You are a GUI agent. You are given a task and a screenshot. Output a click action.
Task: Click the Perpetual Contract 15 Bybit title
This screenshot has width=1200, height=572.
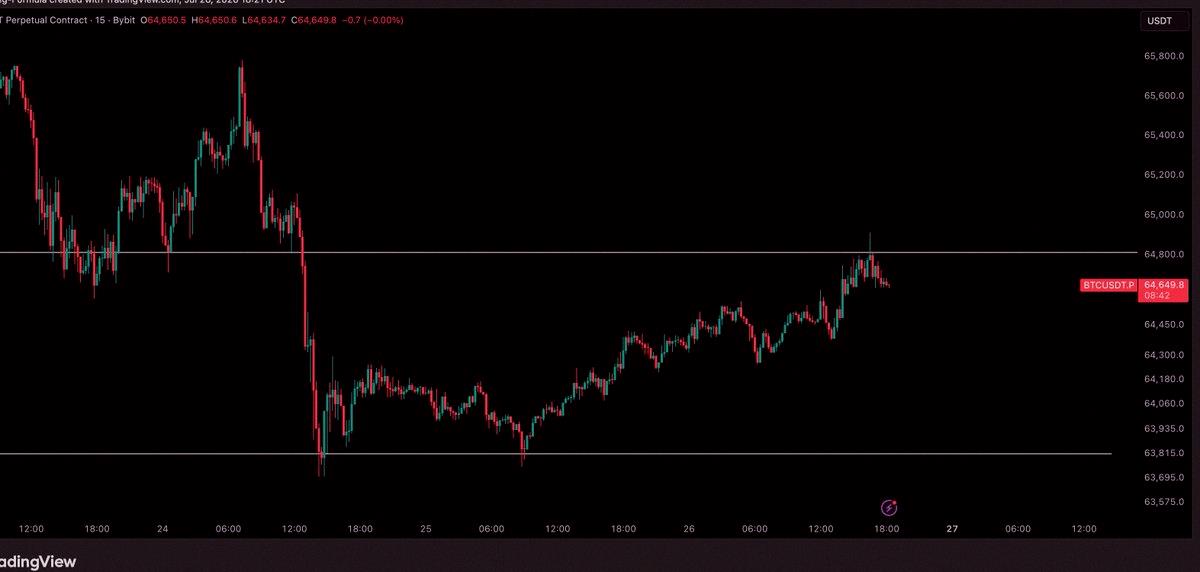pyautogui.click(x=68, y=19)
